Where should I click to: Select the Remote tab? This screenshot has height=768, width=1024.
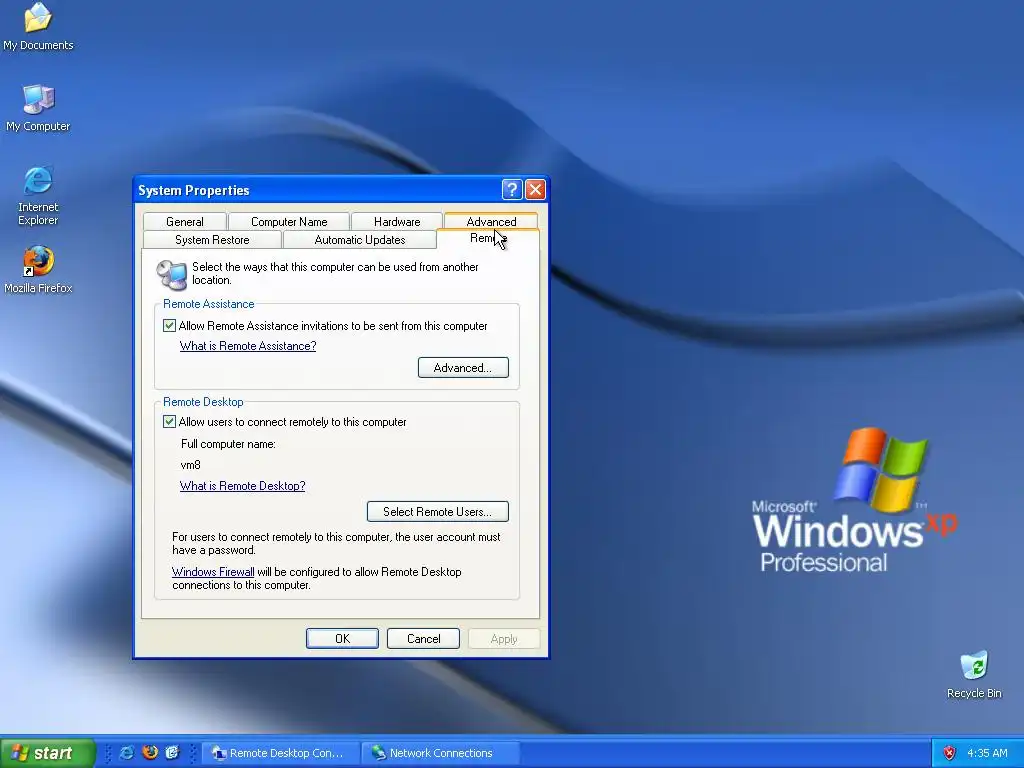click(488, 238)
